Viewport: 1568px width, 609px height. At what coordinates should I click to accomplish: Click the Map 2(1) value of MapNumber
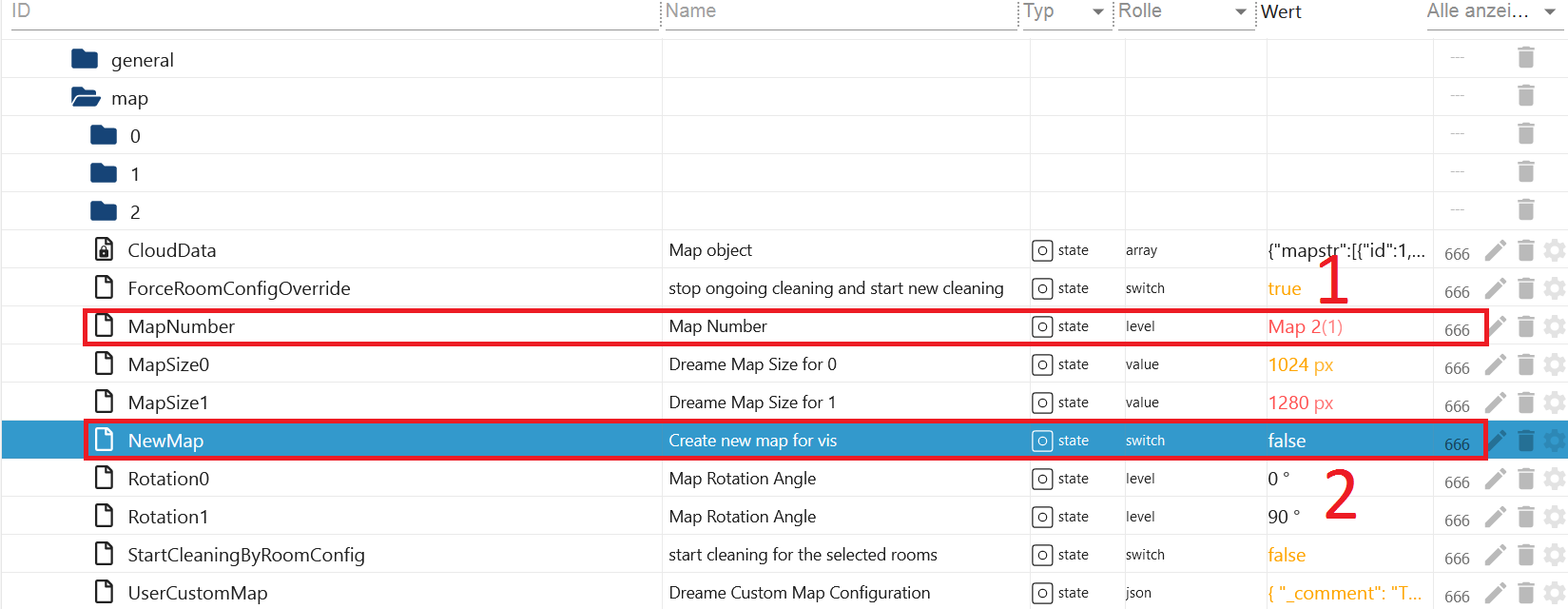(x=1305, y=326)
